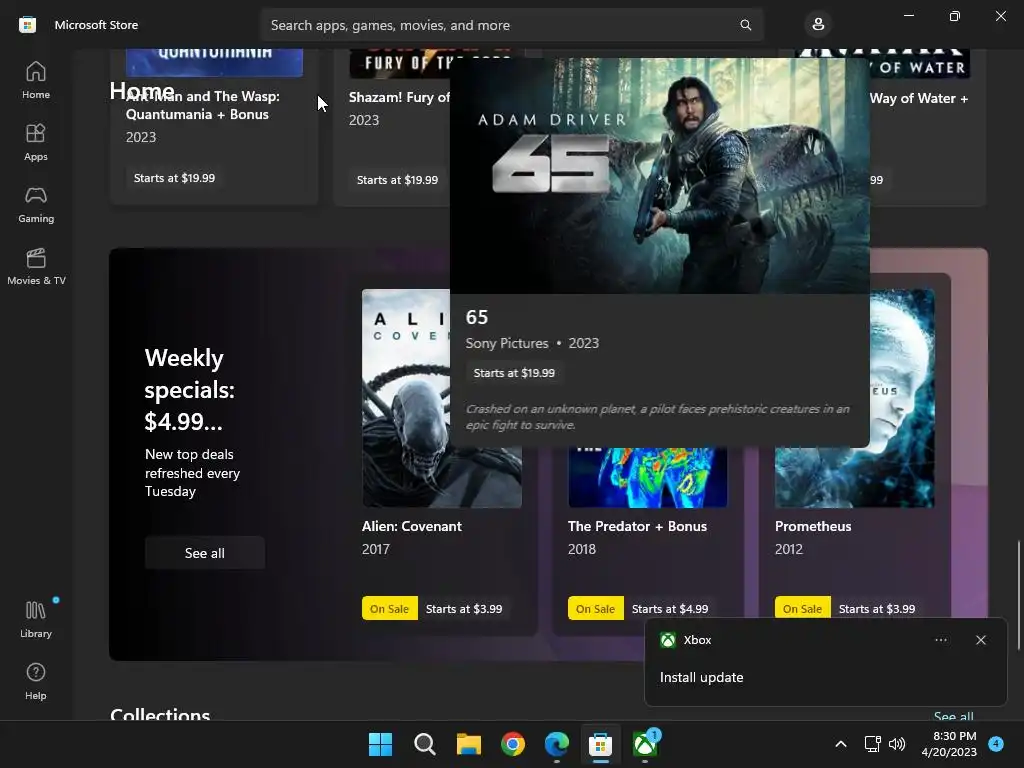
Task: Launch Microsoft Edge from taskbar
Action: (x=556, y=744)
